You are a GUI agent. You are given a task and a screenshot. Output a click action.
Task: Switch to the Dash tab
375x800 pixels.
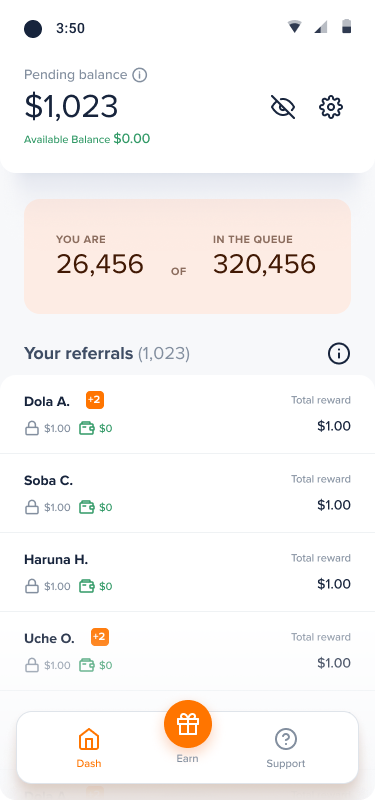89,748
